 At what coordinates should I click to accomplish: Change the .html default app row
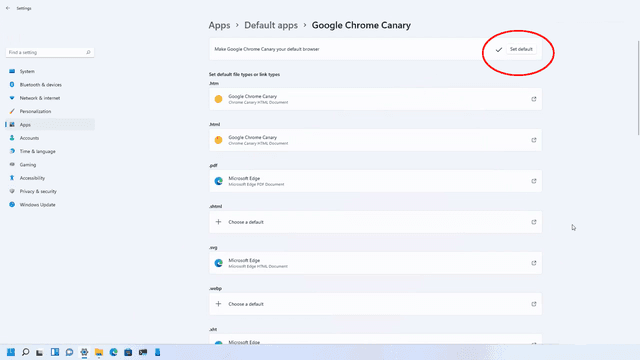coord(376,140)
